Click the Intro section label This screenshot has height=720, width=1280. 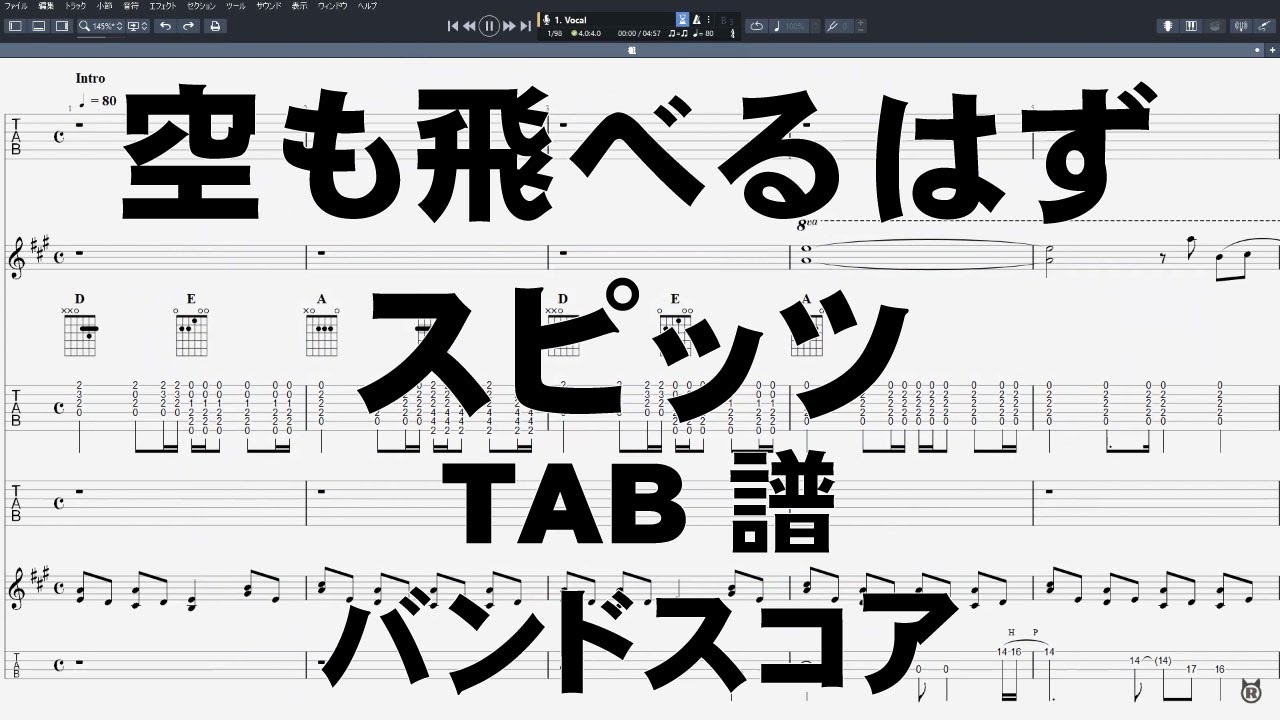tap(90, 78)
